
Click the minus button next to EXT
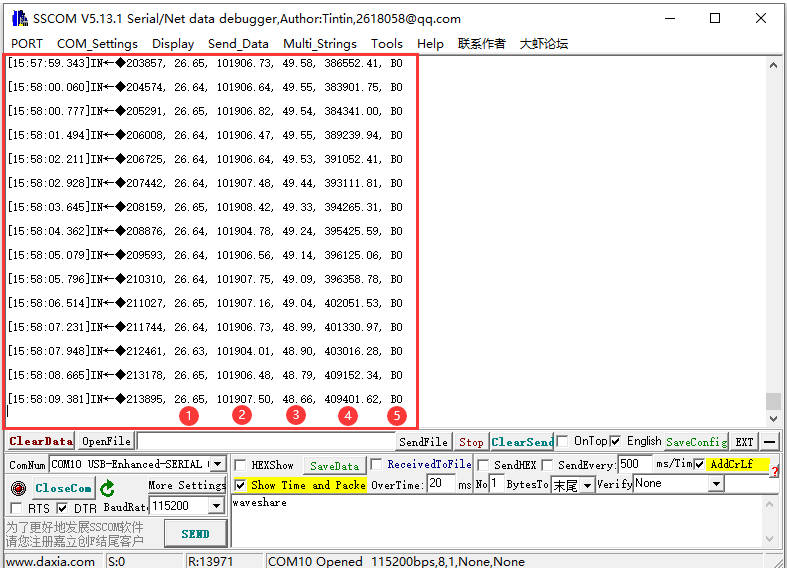pos(769,442)
